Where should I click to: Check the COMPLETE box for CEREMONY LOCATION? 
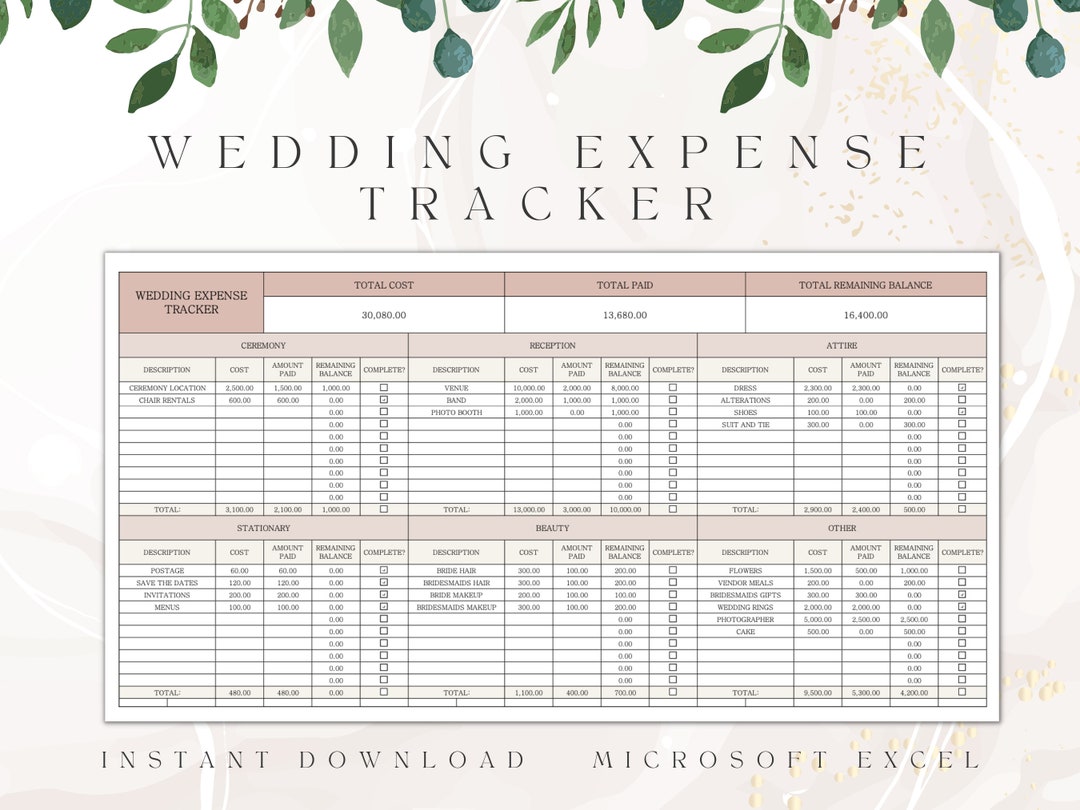coord(384,388)
